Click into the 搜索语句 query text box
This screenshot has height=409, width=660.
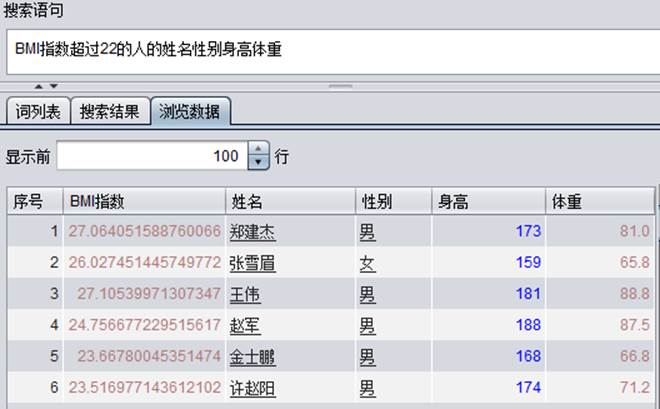pos(330,48)
